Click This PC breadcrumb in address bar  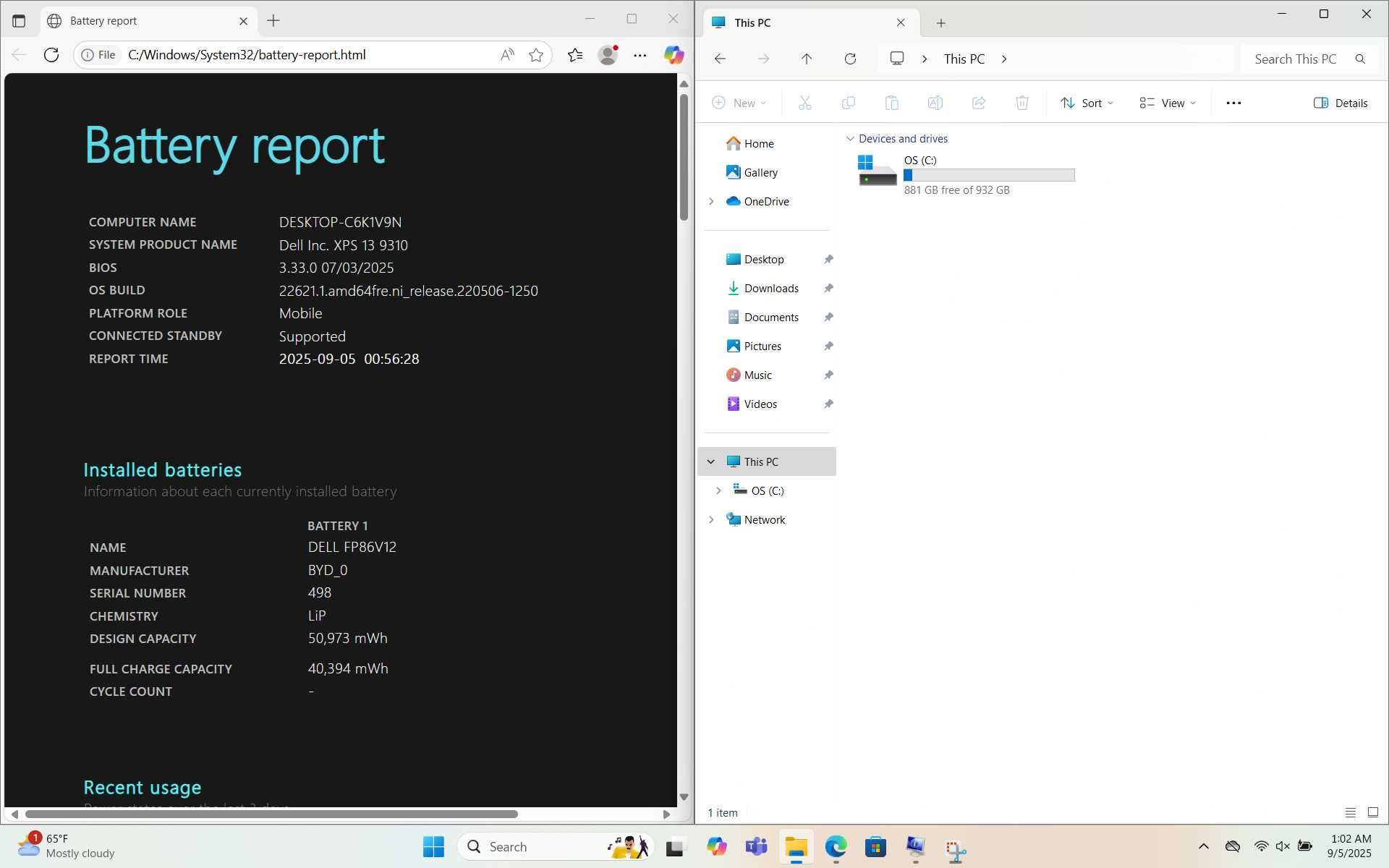pos(964,59)
